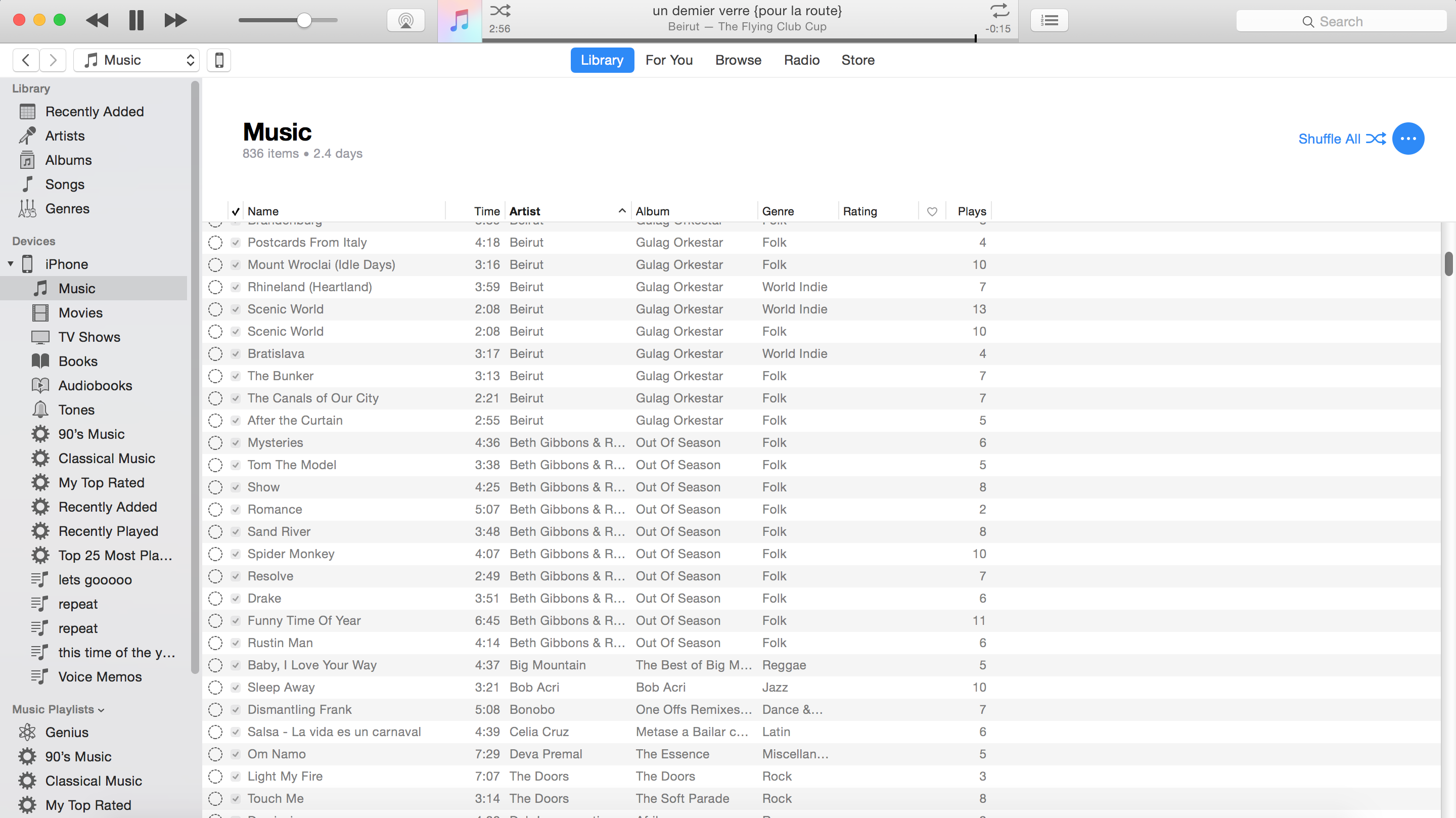Screen dimensions: 1456x818
Task: Open the Up Next list icon
Action: [x=1049, y=21]
